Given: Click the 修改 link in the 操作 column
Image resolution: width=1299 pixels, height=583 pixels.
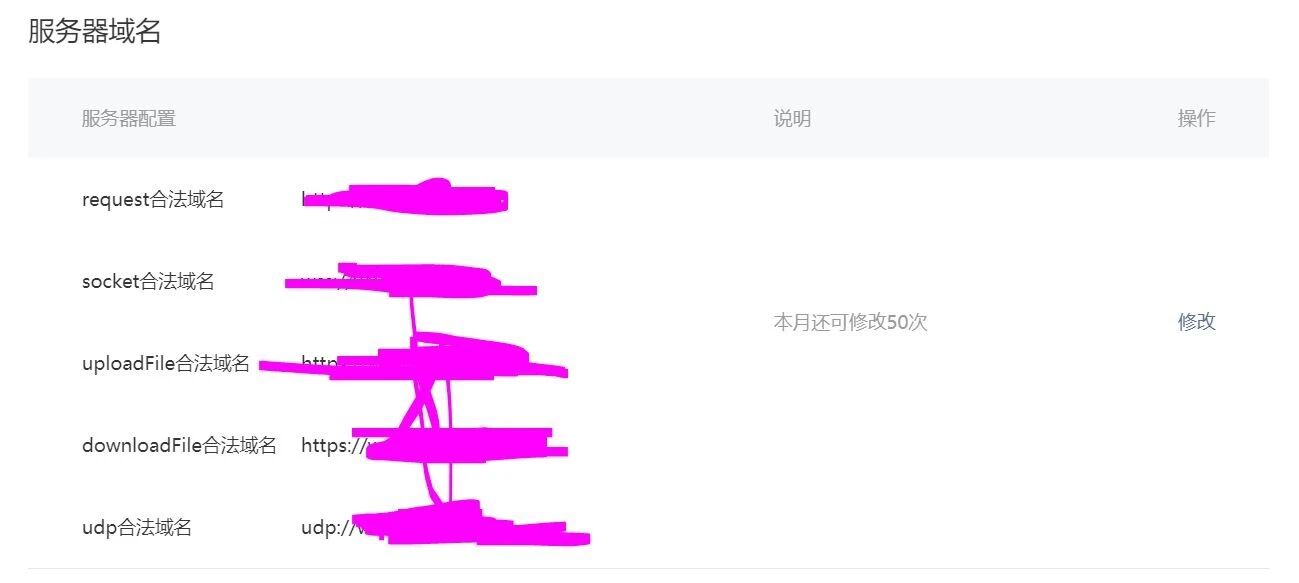Looking at the screenshot, I should (1196, 322).
